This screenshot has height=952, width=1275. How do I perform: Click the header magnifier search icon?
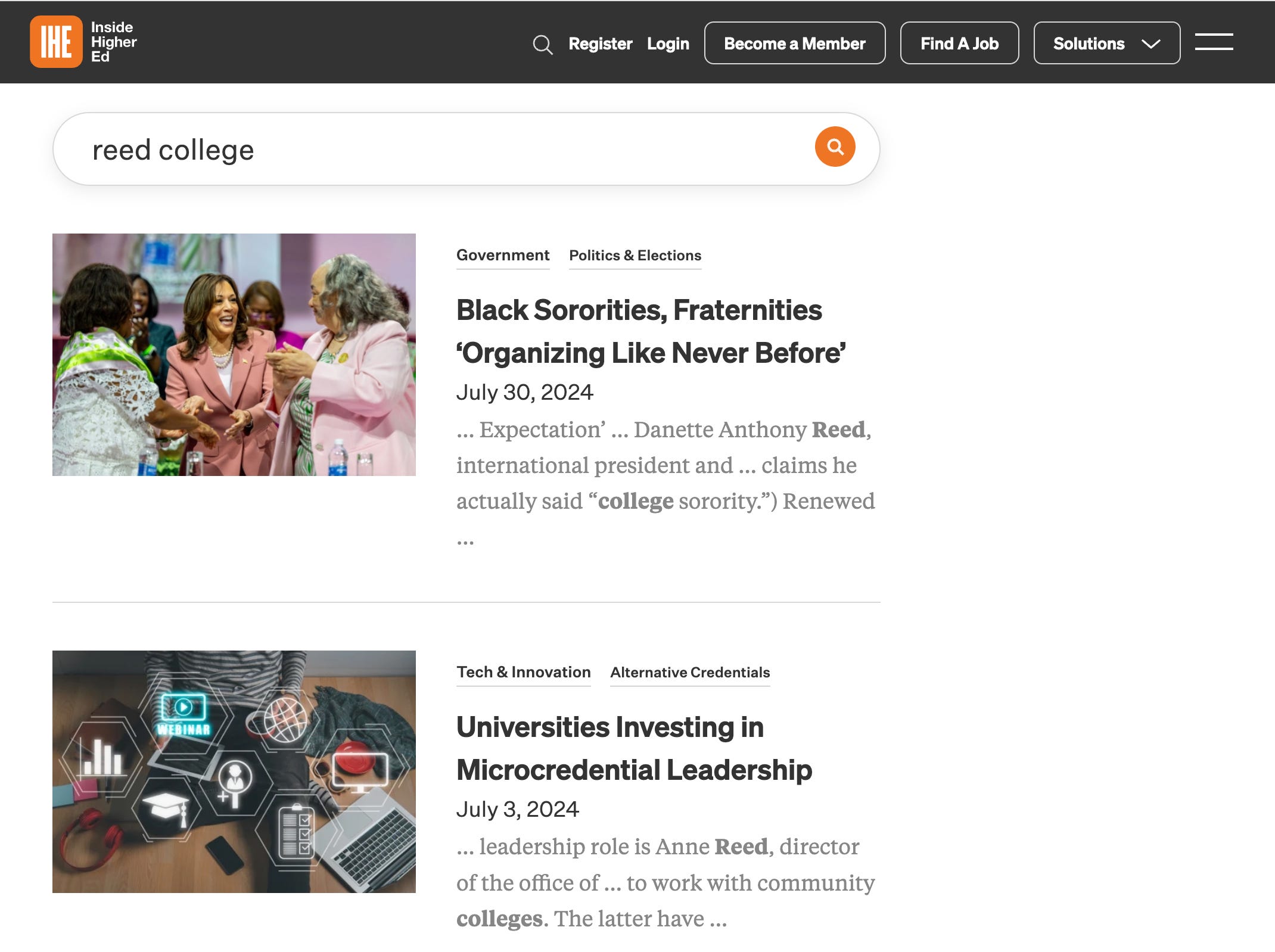542,44
